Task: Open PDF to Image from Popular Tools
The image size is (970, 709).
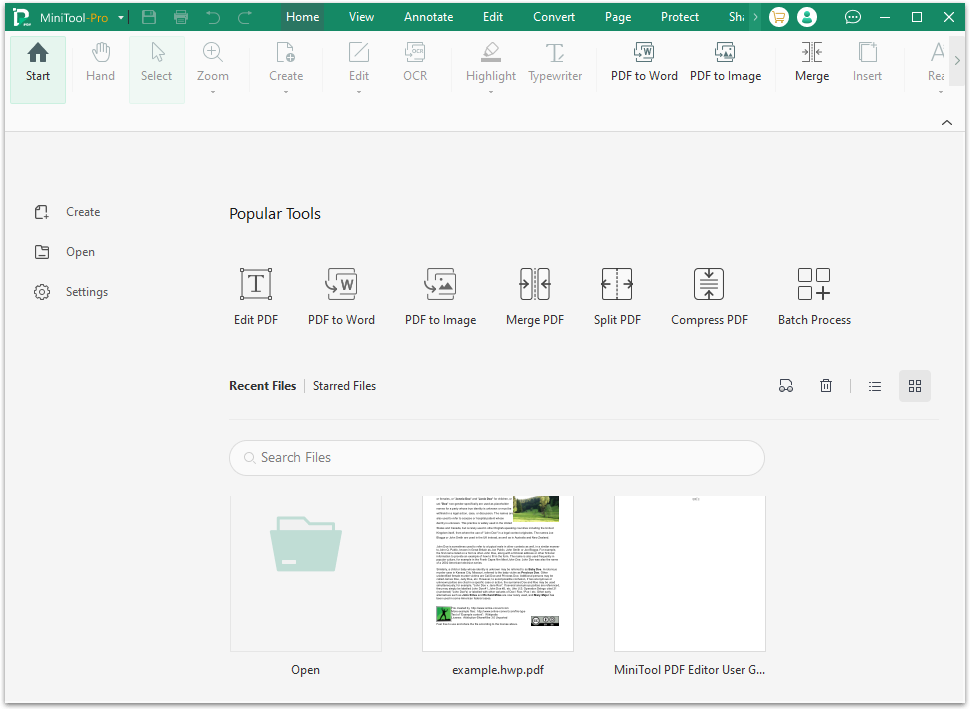Action: click(440, 297)
